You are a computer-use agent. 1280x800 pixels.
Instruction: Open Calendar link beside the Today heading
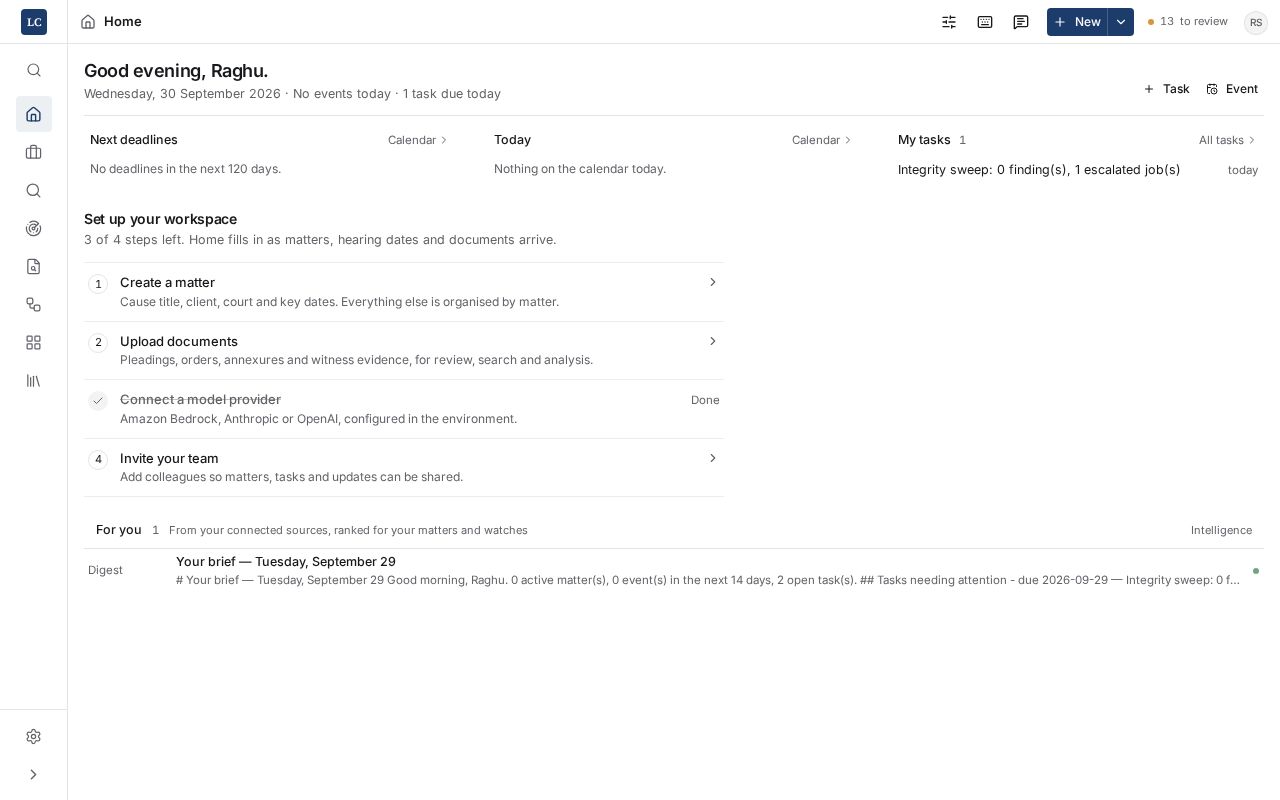tap(822, 140)
